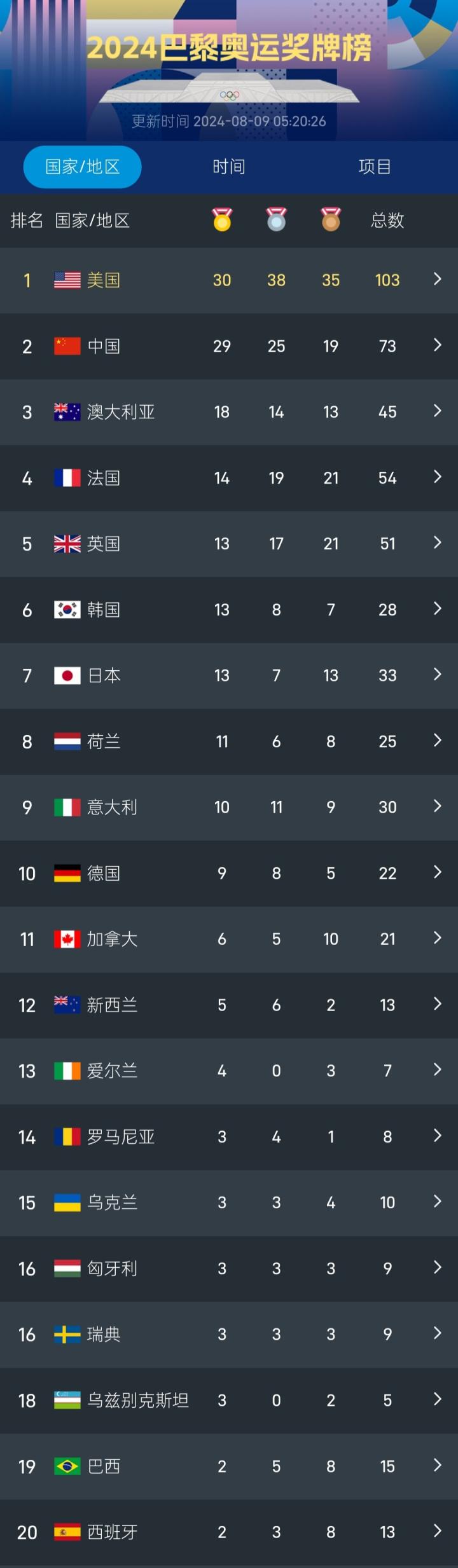Click the Japan flag icon
The image size is (458, 1568).
[67, 676]
